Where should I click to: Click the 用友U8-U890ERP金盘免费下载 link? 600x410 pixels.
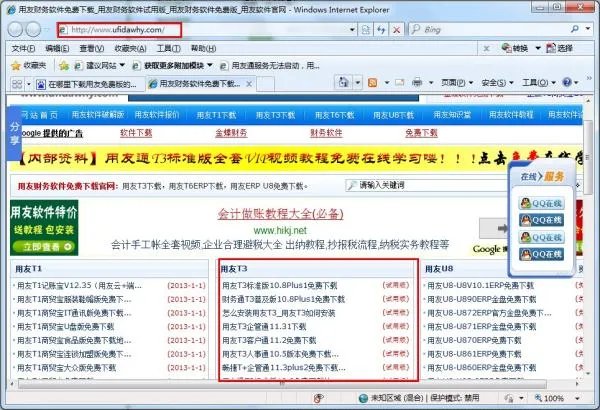481,299
